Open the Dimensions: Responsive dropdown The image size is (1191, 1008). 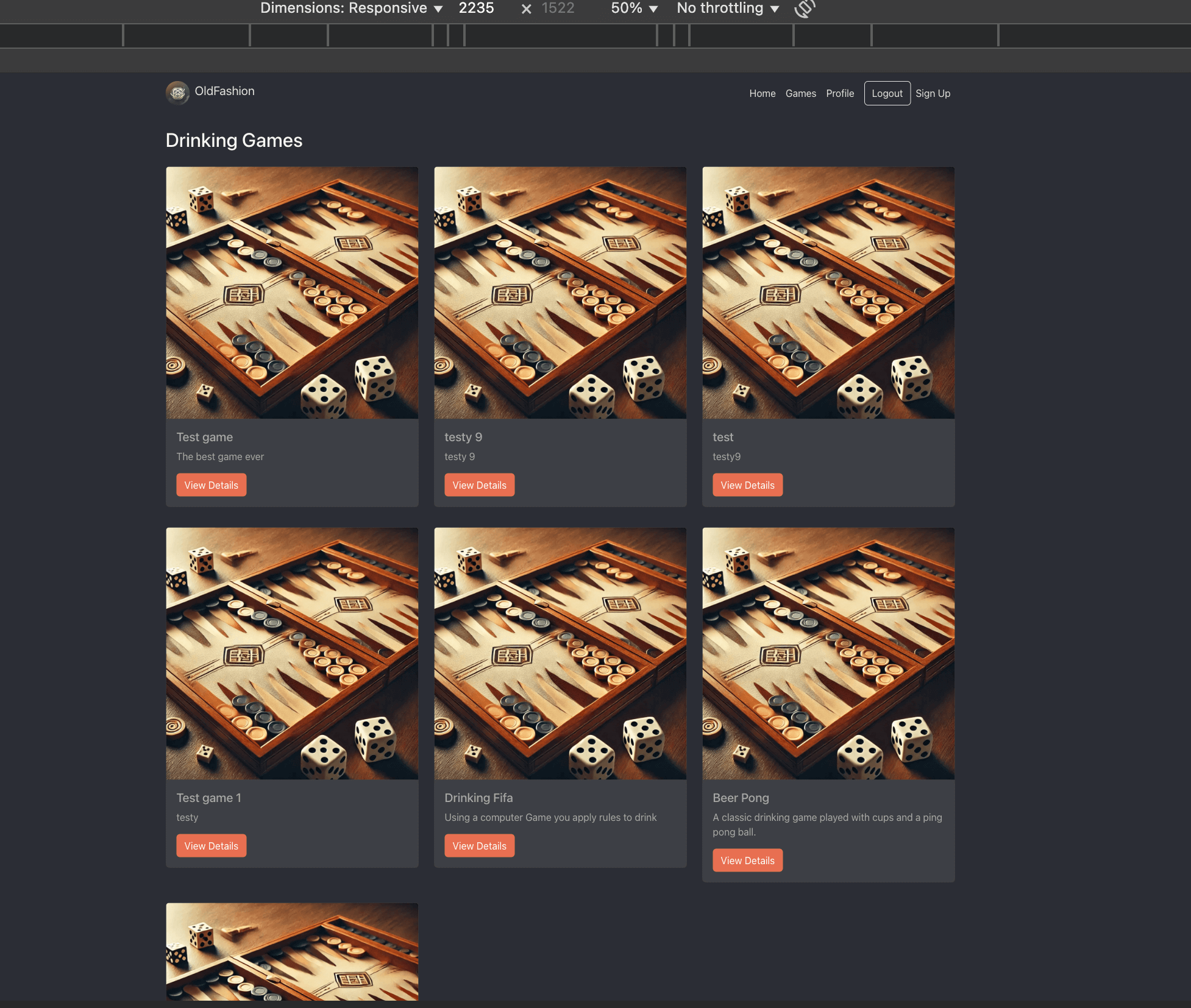point(351,8)
